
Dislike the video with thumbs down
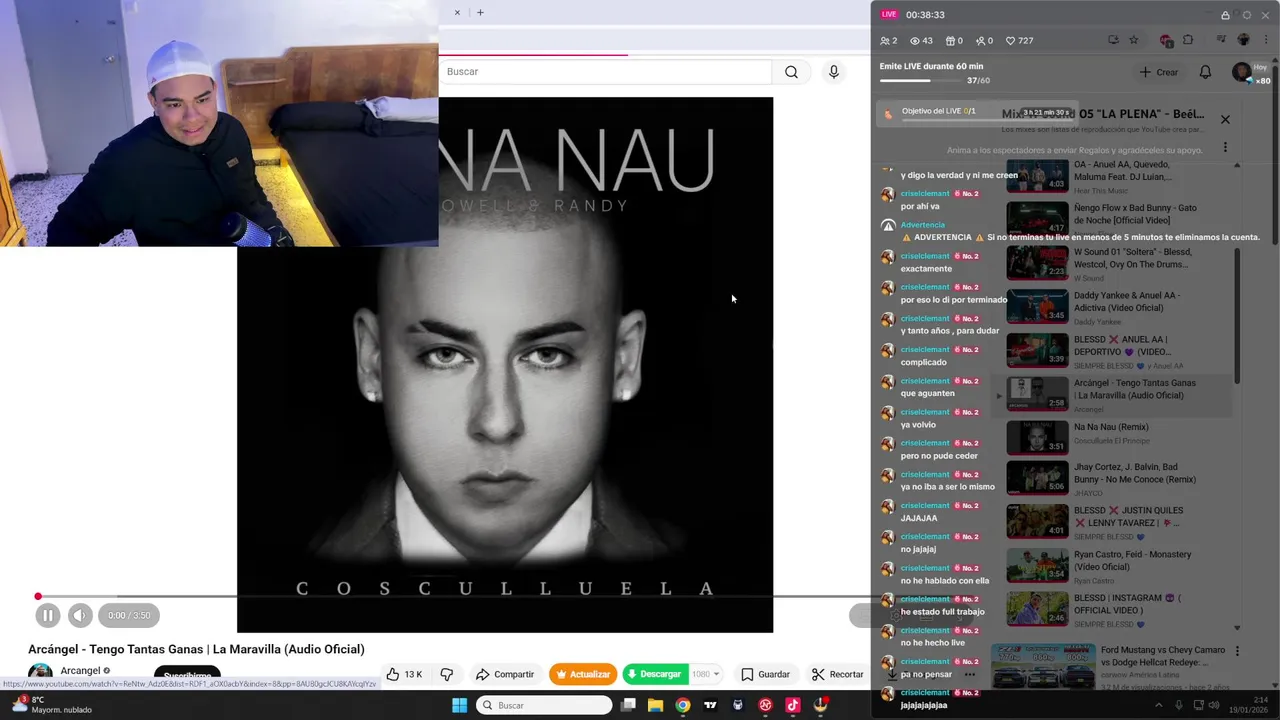pos(447,674)
